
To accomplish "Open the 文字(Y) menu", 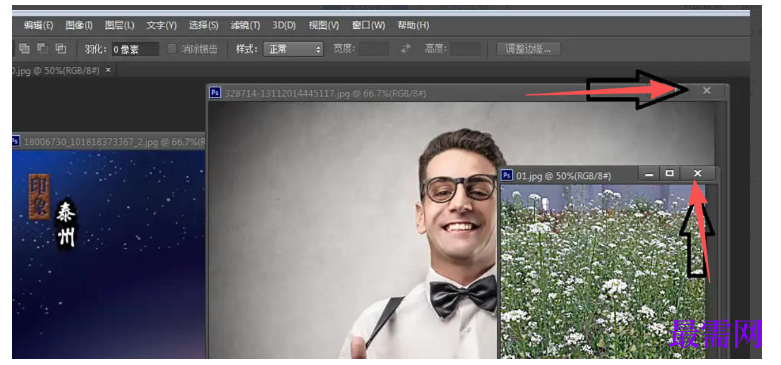I will 161,25.
